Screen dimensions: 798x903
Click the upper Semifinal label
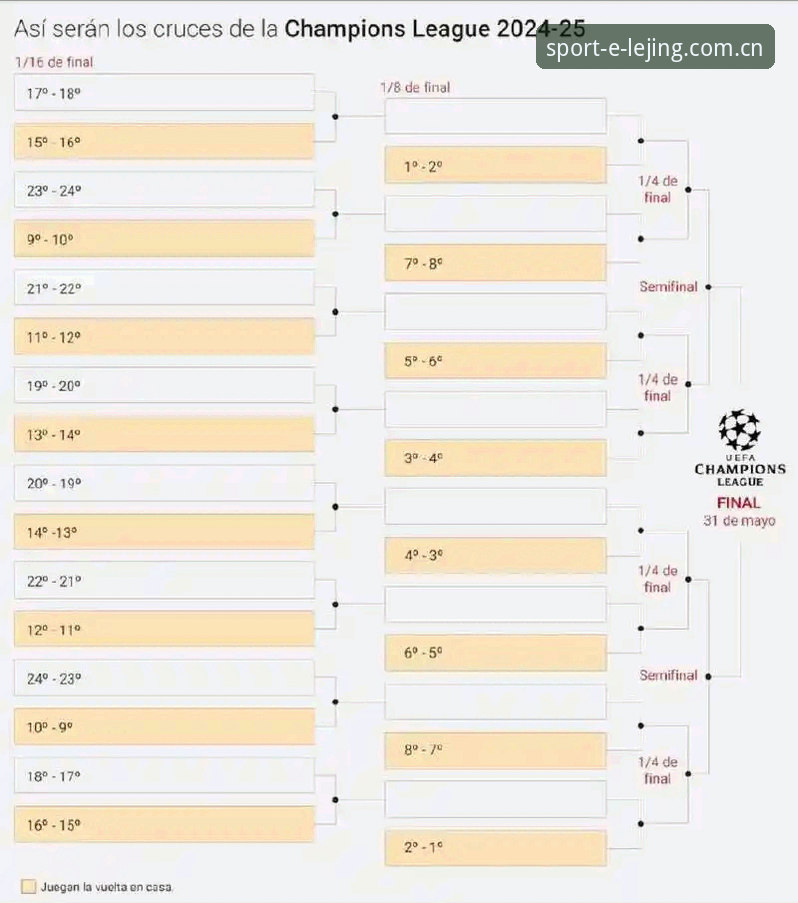(668, 286)
